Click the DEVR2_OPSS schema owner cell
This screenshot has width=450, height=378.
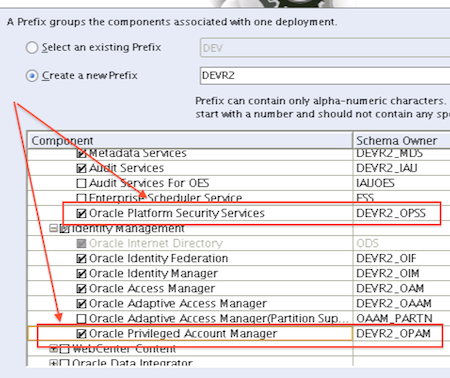point(402,213)
